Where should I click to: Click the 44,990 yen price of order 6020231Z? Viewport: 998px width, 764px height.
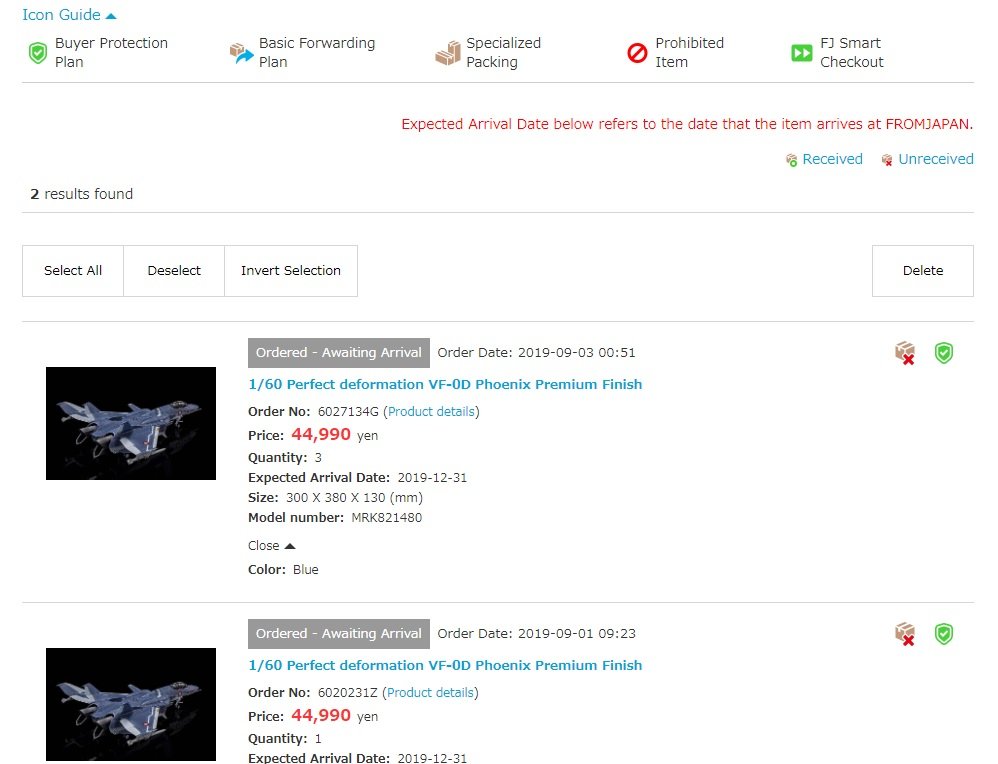[x=334, y=716]
